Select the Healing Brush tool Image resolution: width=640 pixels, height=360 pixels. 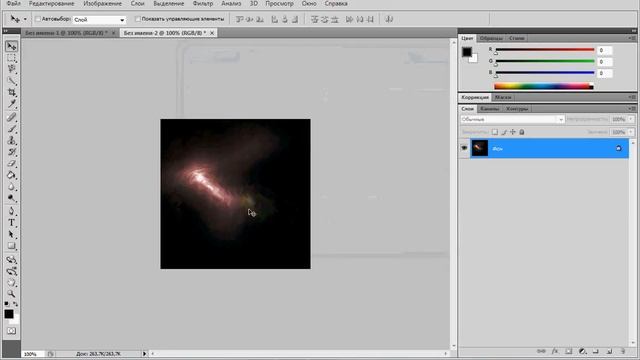(11, 118)
